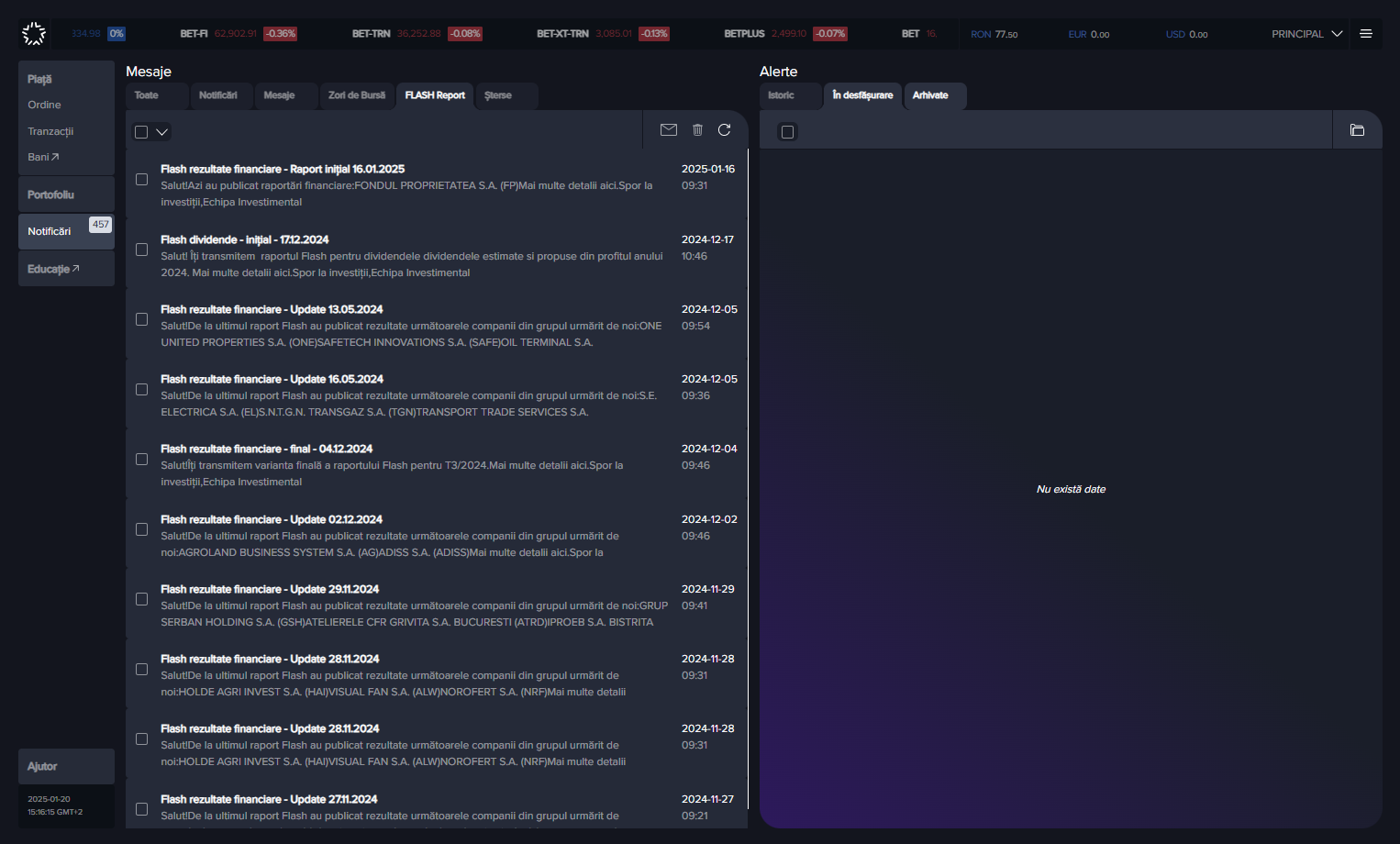Go to Tranzacții in the sidebar
1400x844 pixels.
click(50, 131)
